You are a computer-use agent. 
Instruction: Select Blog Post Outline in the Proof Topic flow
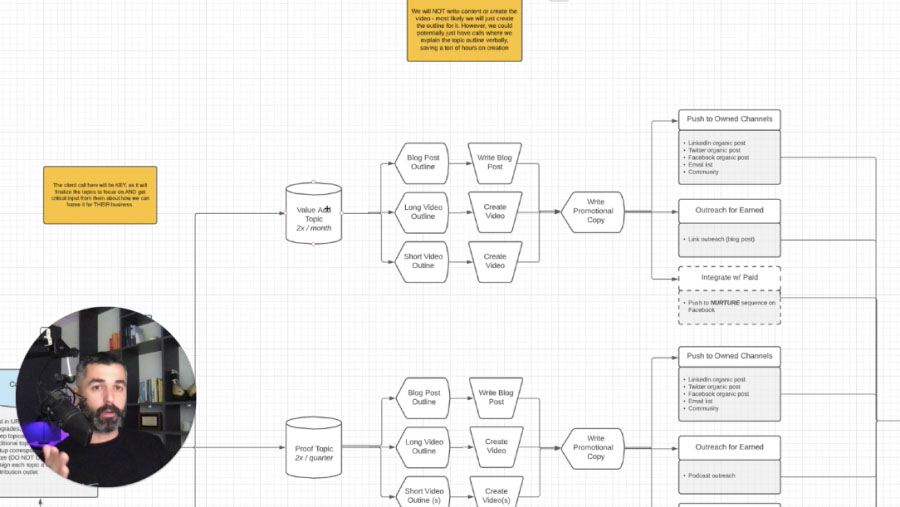[424, 397]
